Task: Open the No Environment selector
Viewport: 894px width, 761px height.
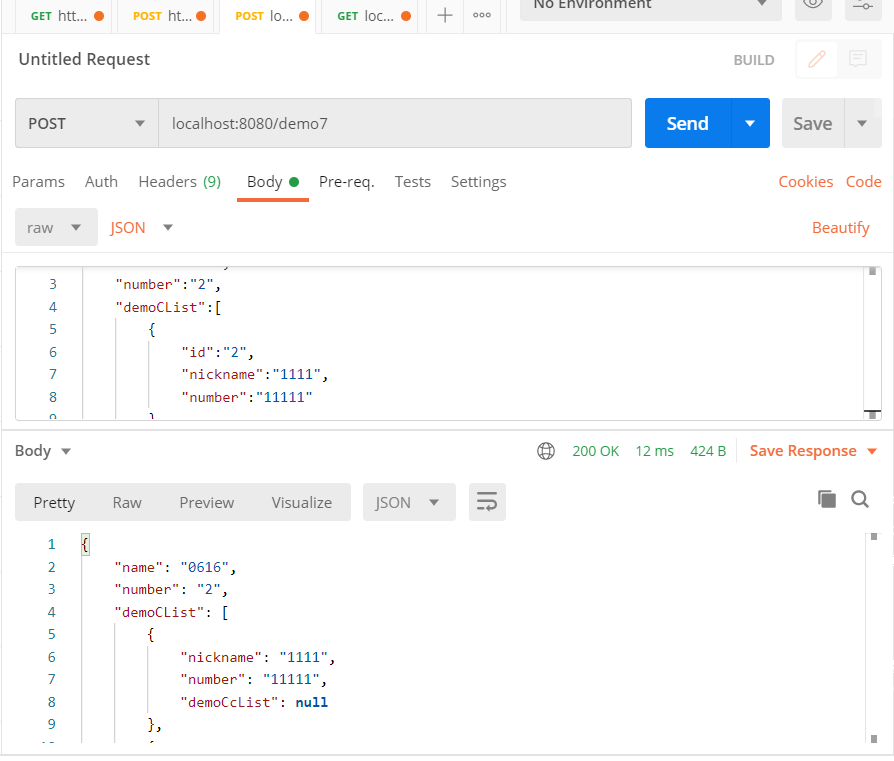Action: (x=651, y=6)
